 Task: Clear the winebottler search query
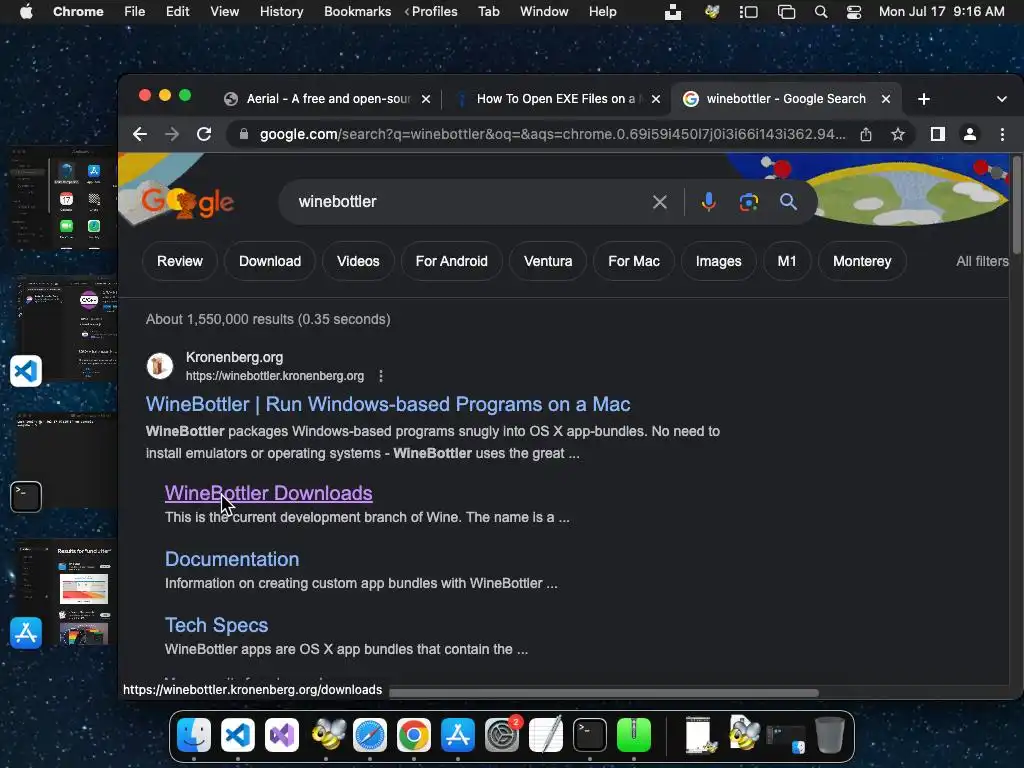pyautogui.click(x=660, y=202)
